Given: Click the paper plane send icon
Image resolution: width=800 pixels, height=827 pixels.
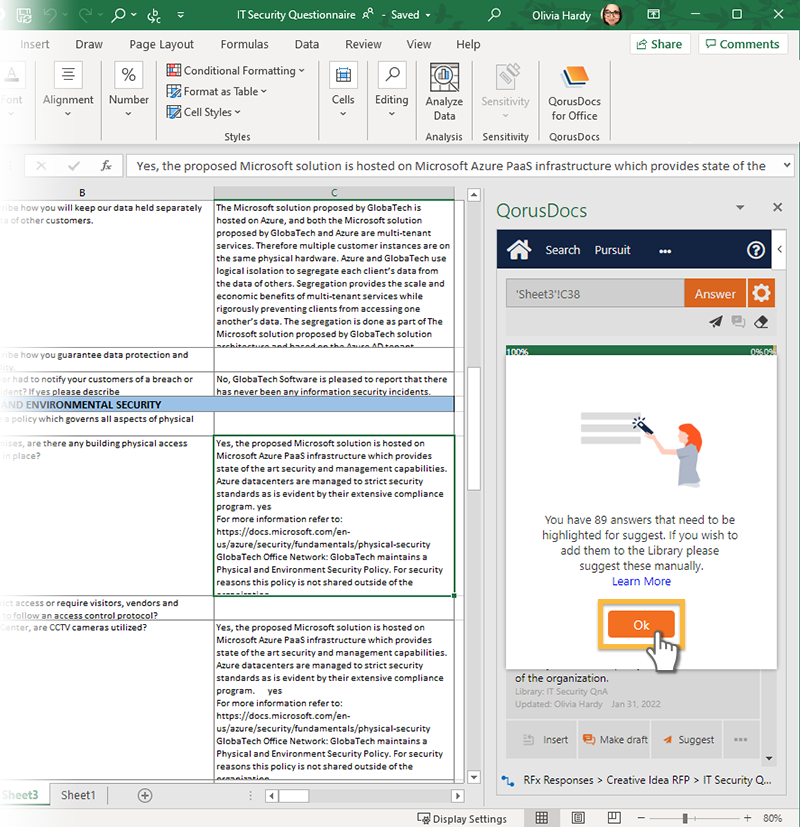Looking at the screenshot, I should (715, 322).
